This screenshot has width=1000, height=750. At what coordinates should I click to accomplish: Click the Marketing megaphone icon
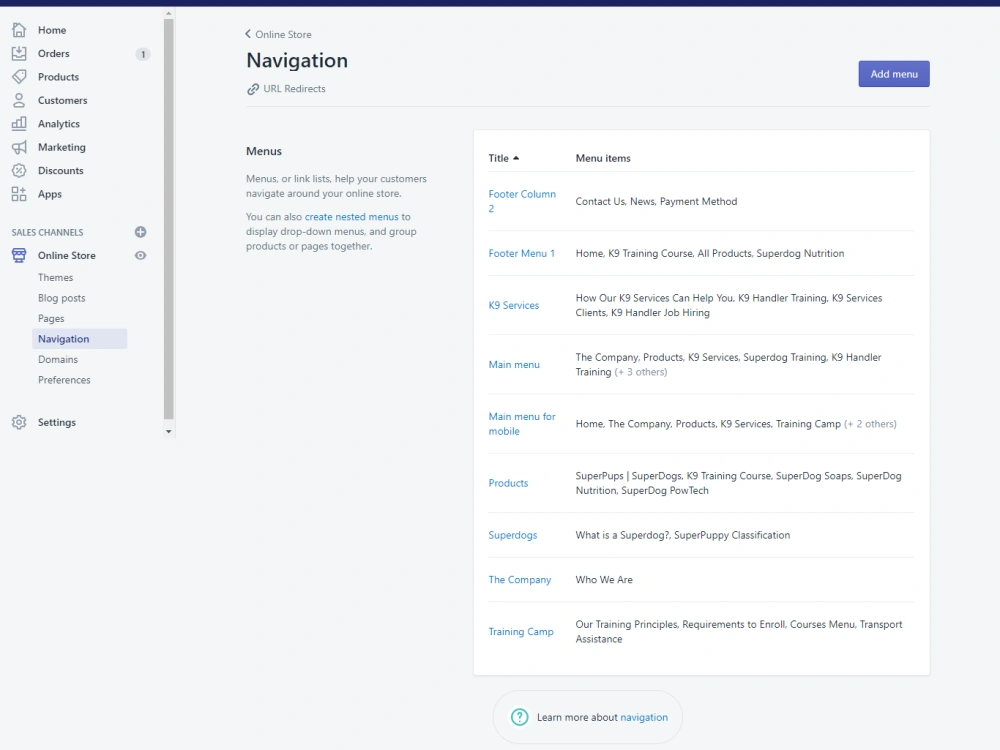tap(19, 147)
